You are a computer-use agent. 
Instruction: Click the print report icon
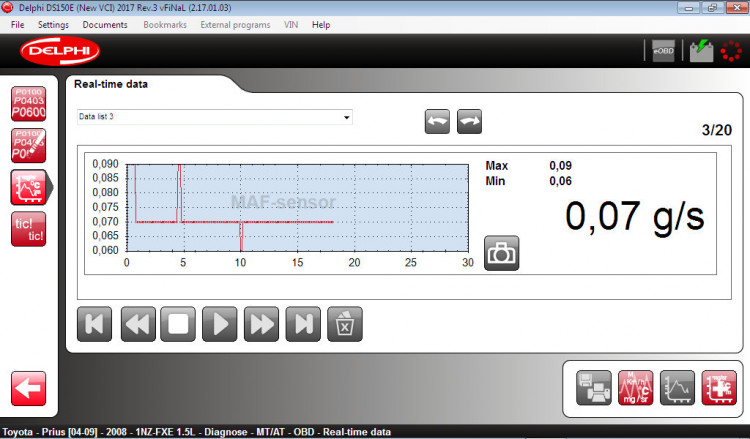tap(594, 386)
